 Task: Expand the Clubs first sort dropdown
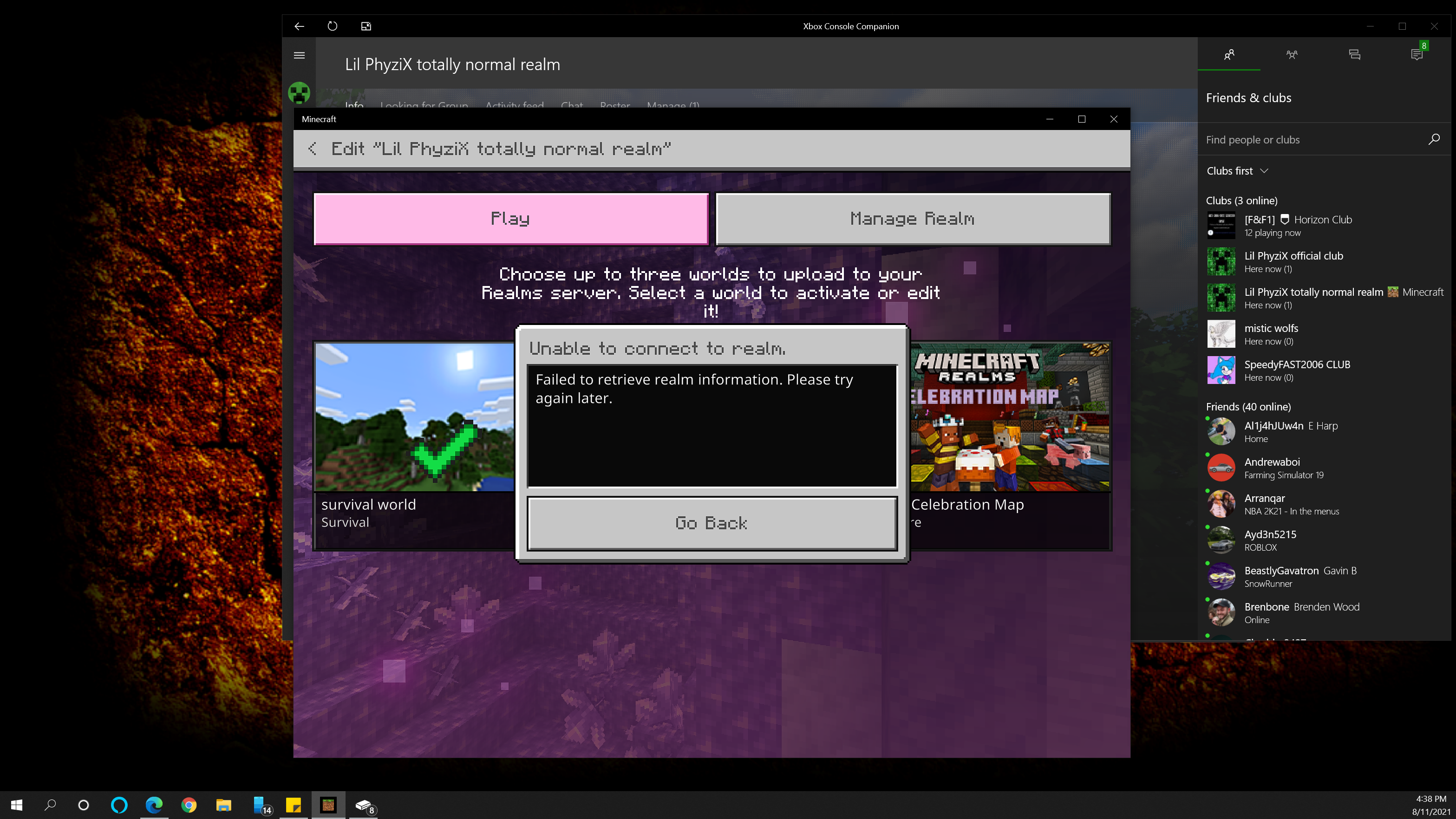[x=1237, y=171]
